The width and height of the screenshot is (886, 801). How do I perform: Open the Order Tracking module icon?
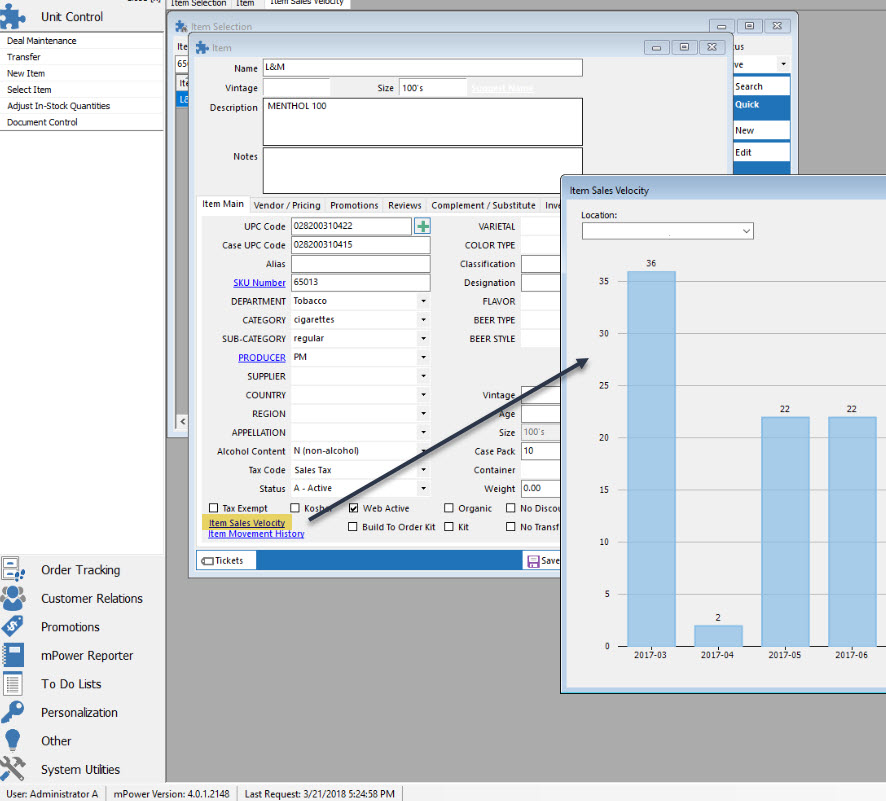[x=14, y=570]
